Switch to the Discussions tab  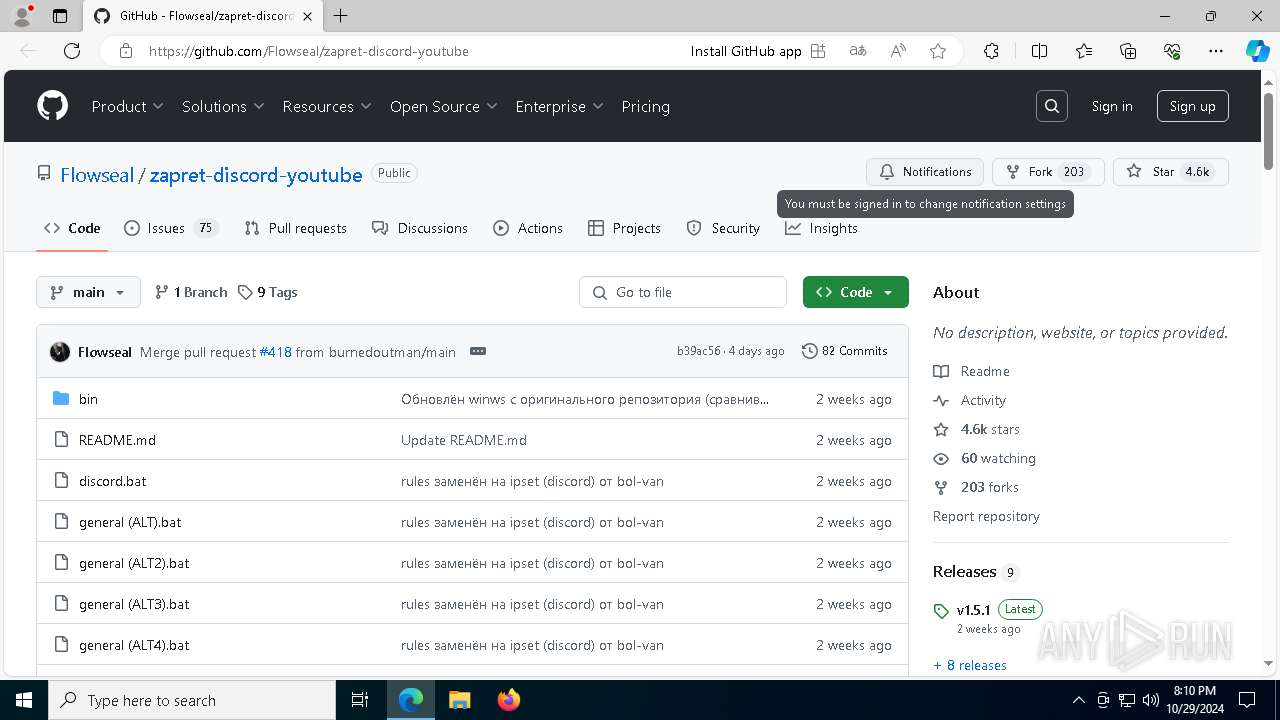coord(420,228)
